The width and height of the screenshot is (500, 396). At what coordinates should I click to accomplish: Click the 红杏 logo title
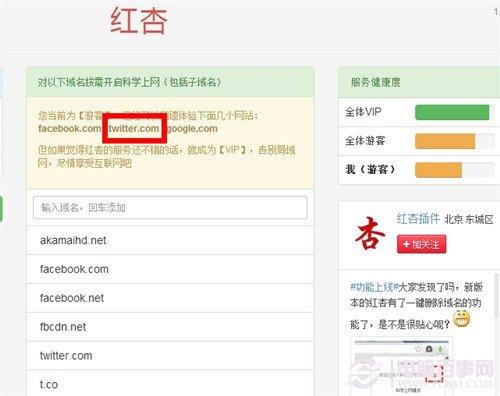pyautogui.click(x=139, y=21)
